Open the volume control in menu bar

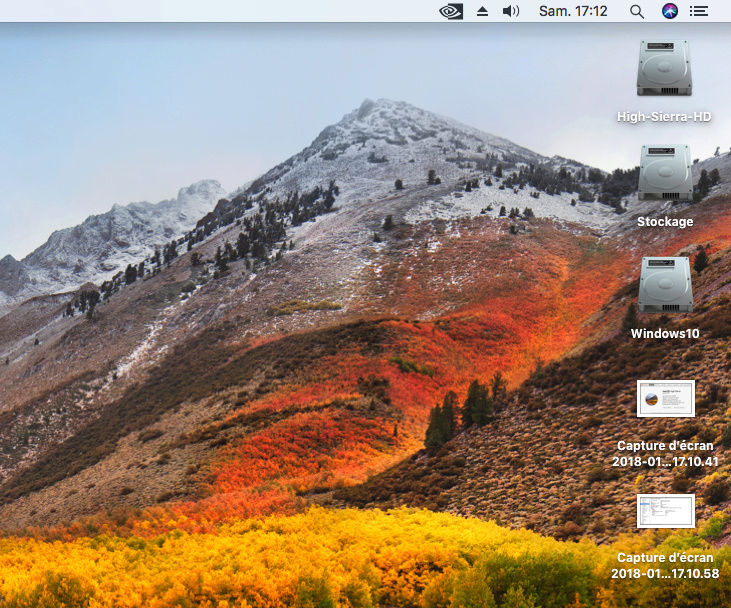(511, 11)
